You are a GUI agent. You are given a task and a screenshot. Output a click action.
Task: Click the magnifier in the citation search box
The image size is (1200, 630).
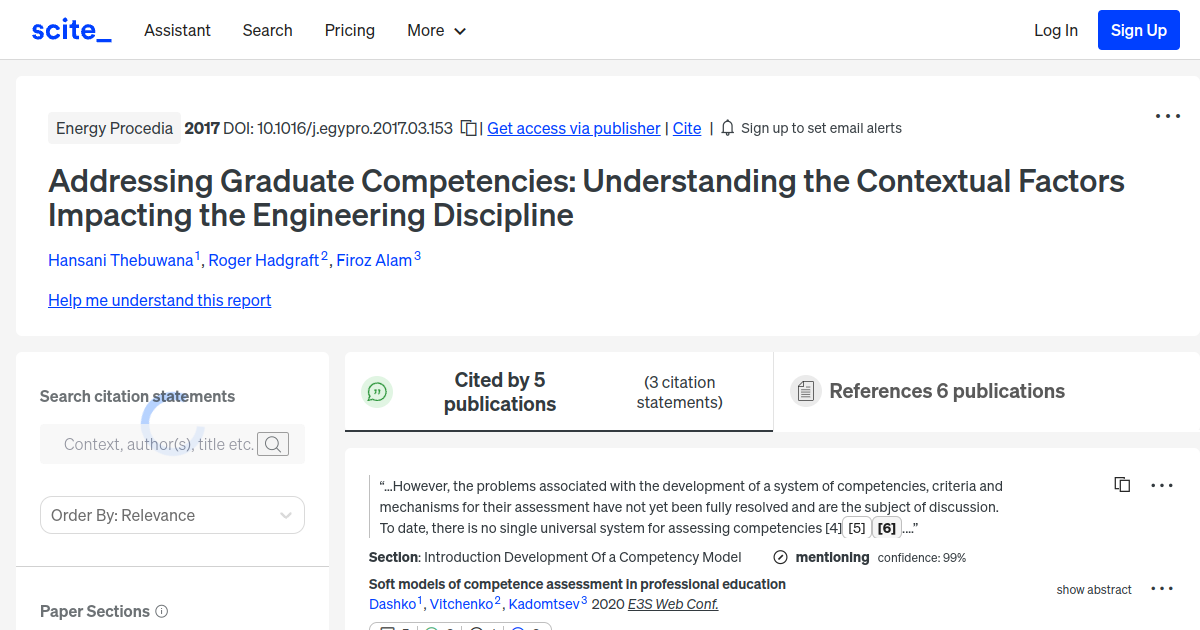click(272, 444)
